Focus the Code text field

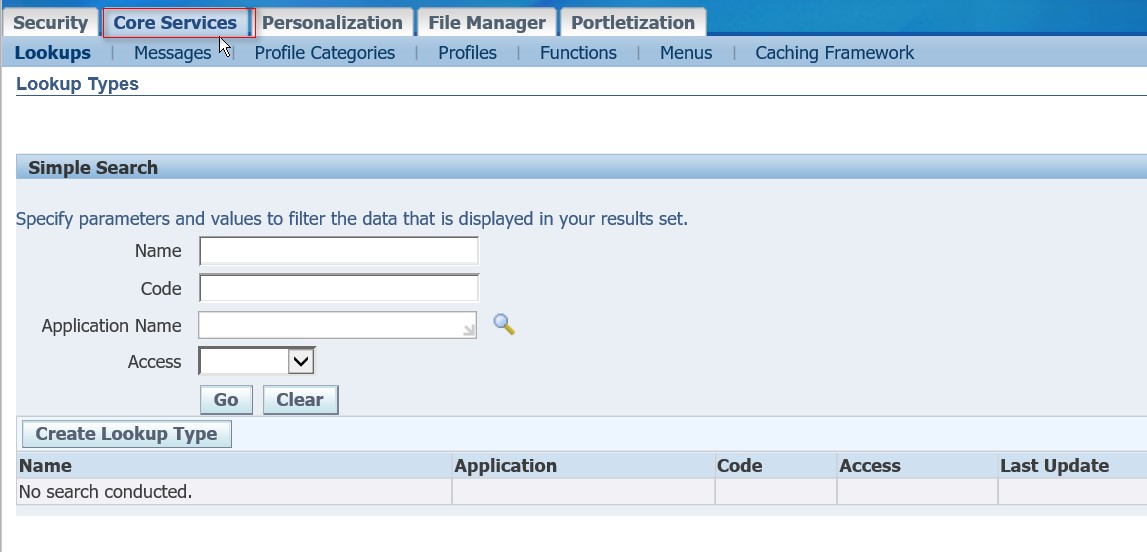coord(339,289)
